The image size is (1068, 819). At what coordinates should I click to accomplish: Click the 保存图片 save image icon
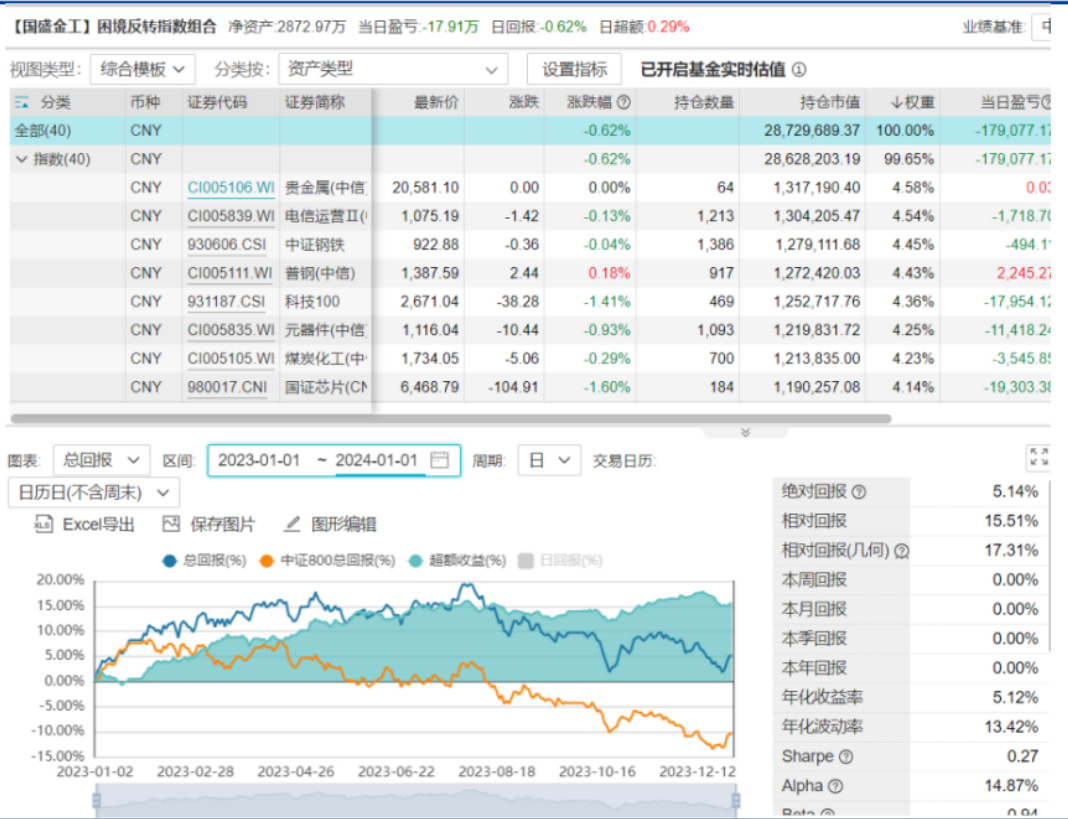(171, 524)
